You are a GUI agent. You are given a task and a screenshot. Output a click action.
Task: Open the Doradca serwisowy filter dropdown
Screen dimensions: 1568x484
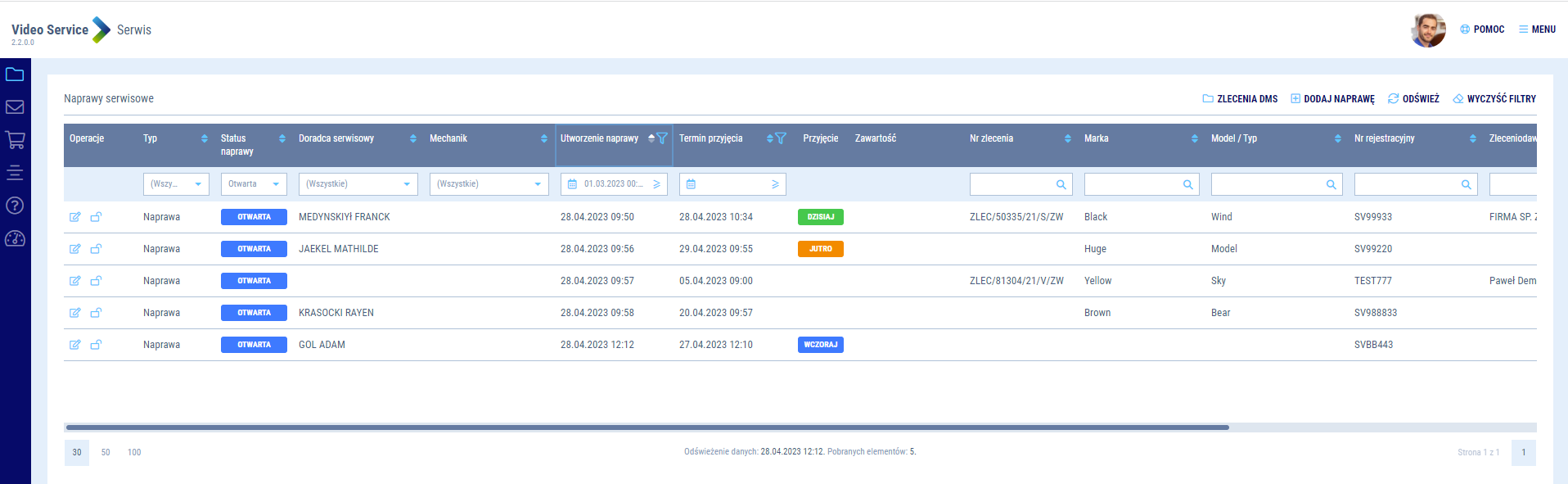pos(358,184)
